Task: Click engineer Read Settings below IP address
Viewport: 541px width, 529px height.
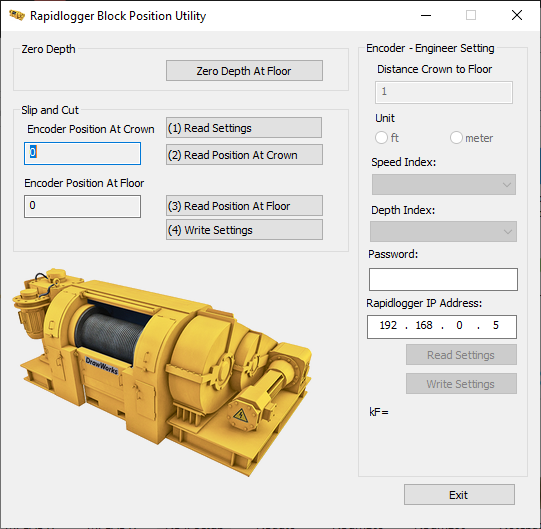Action: [461, 355]
